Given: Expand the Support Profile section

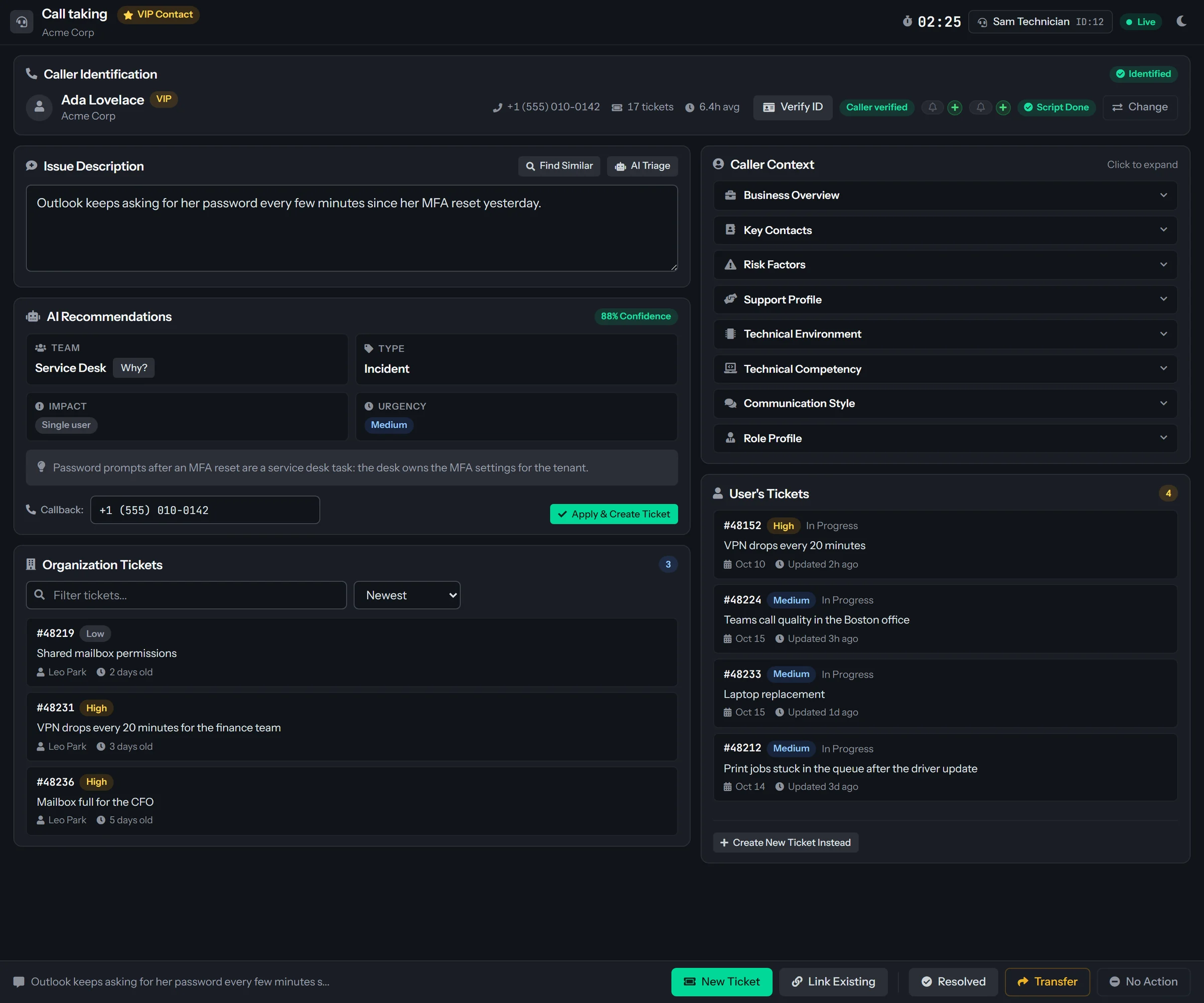Looking at the screenshot, I should 945,300.
